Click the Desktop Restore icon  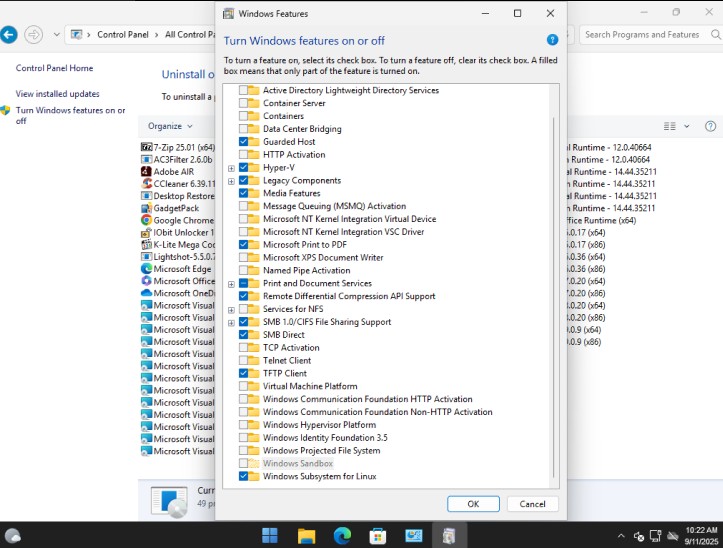point(146,196)
